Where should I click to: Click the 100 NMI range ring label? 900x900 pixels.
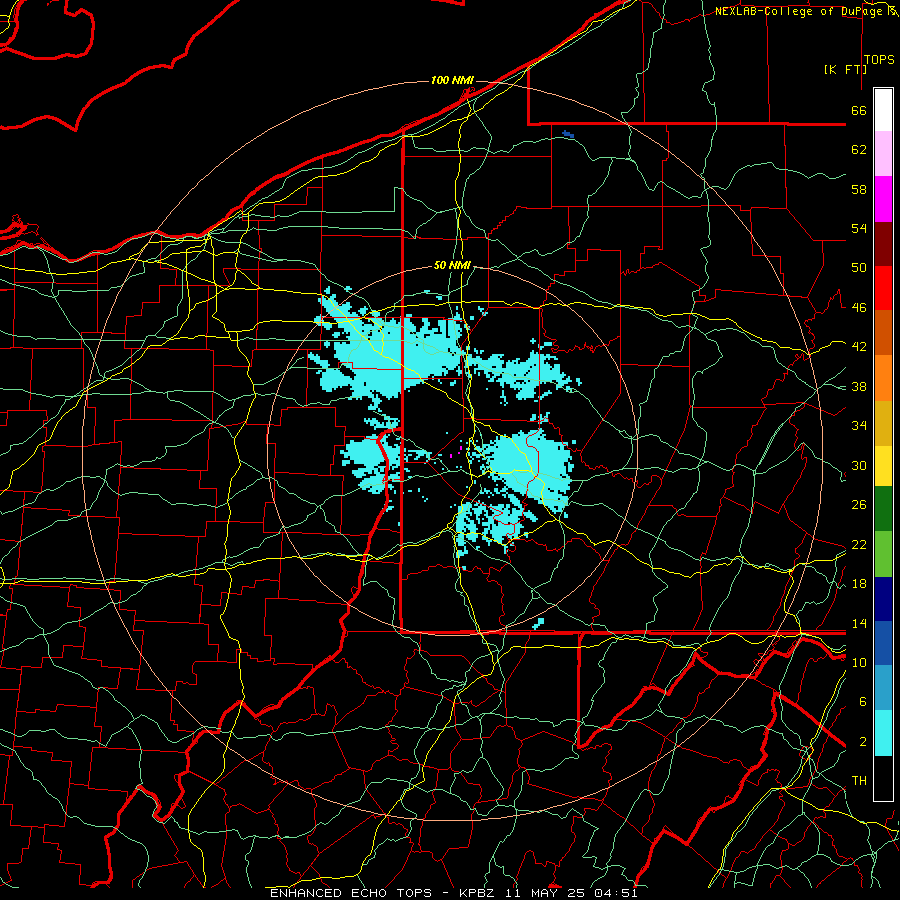tap(452, 80)
